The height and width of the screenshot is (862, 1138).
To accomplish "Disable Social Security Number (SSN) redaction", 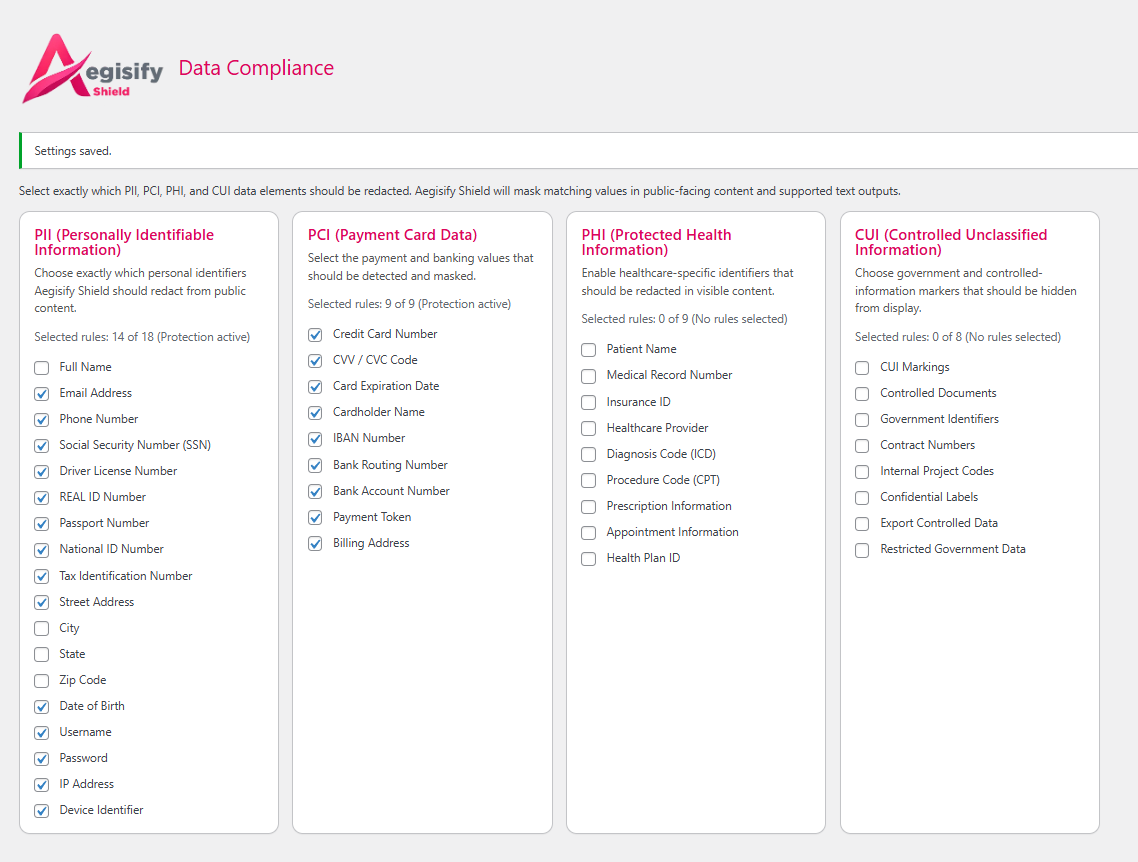I will [x=42, y=446].
